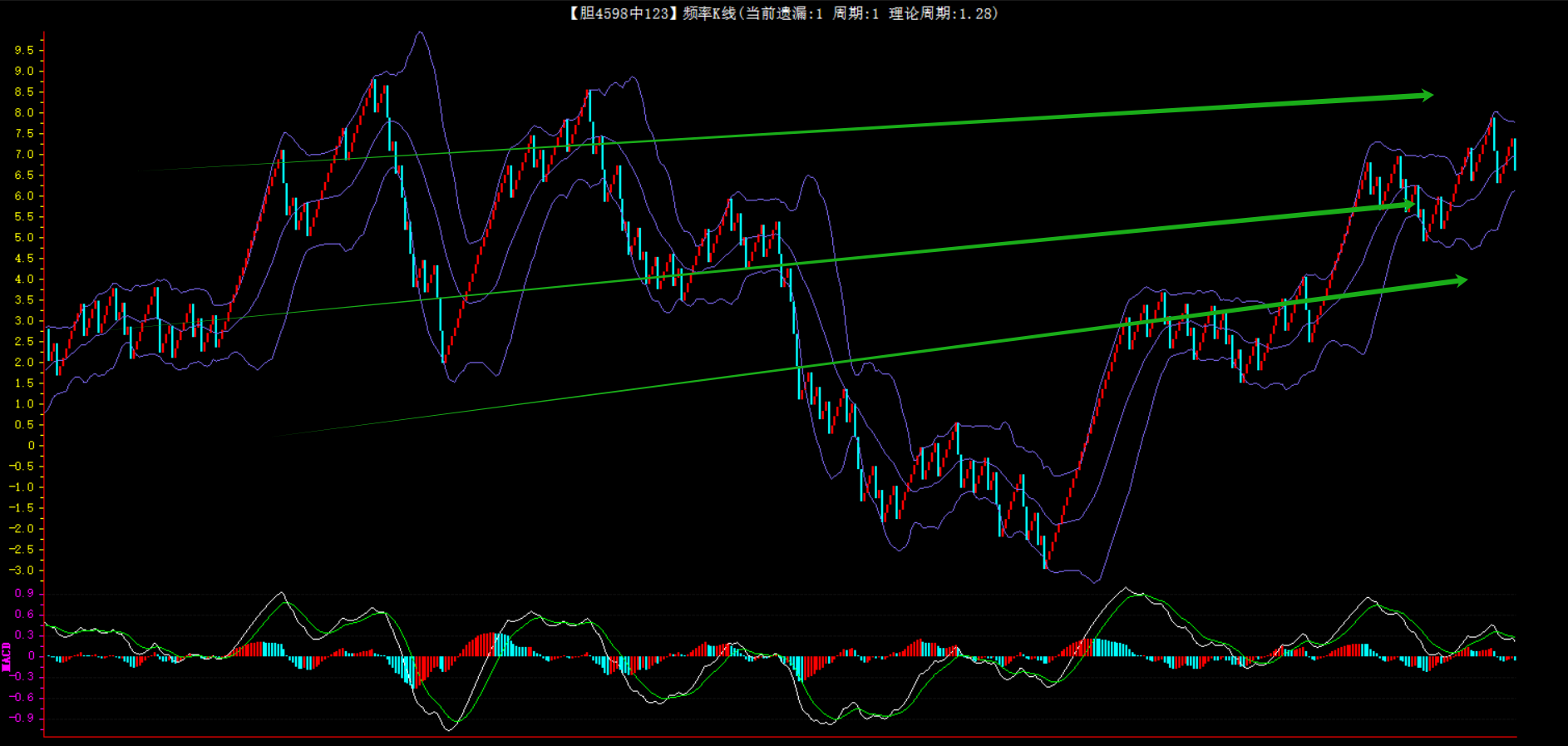1568x746 pixels.
Task: Click the bottom green trendline arrowhead
Action: [x=1461, y=281]
